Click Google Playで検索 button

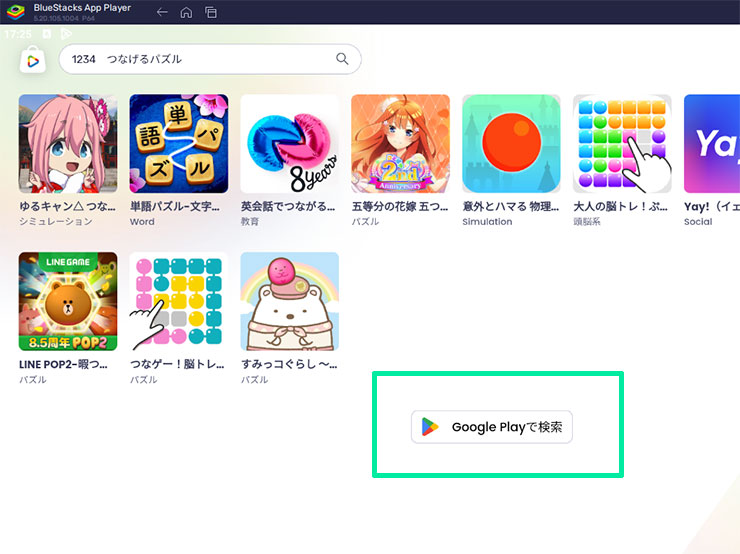(x=492, y=427)
